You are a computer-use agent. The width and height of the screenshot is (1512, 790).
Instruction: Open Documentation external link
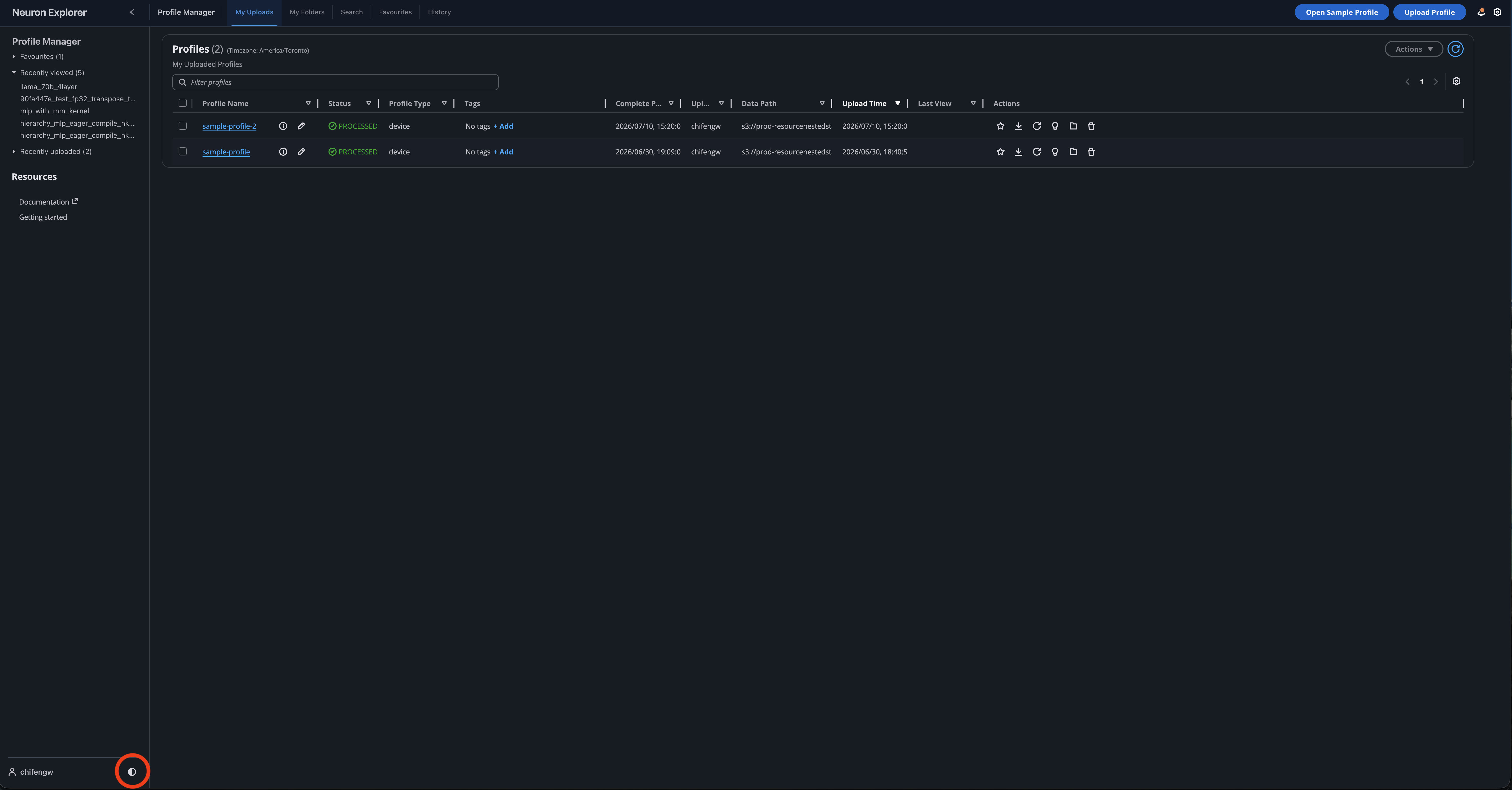[x=48, y=201]
